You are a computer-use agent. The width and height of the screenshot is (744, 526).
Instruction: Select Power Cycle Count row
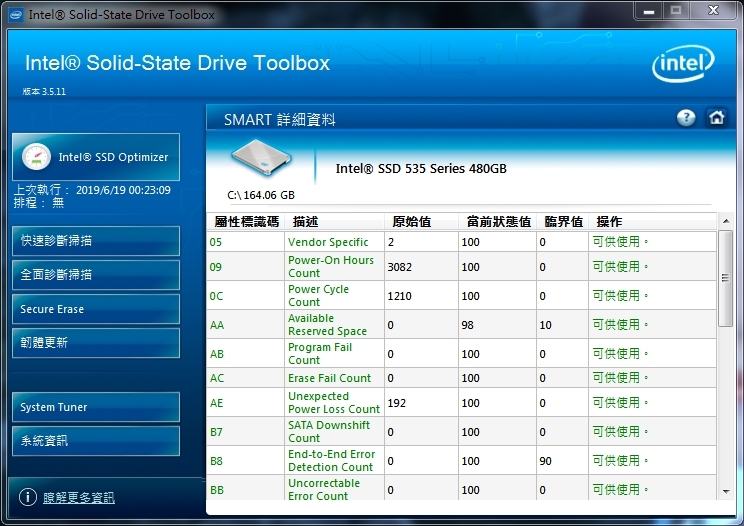pos(461,295)
